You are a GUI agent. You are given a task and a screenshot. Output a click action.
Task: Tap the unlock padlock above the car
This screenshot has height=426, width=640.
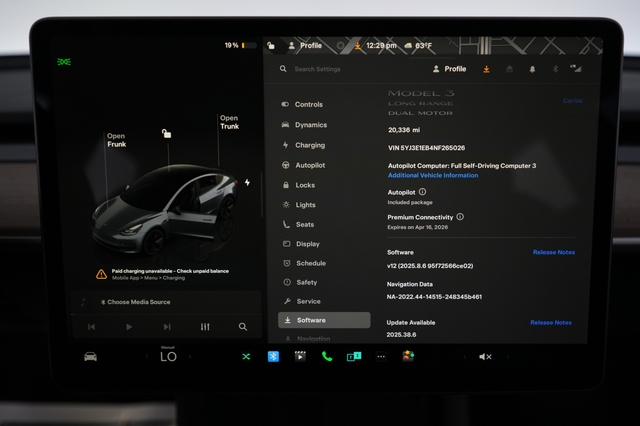click(166, 133)
